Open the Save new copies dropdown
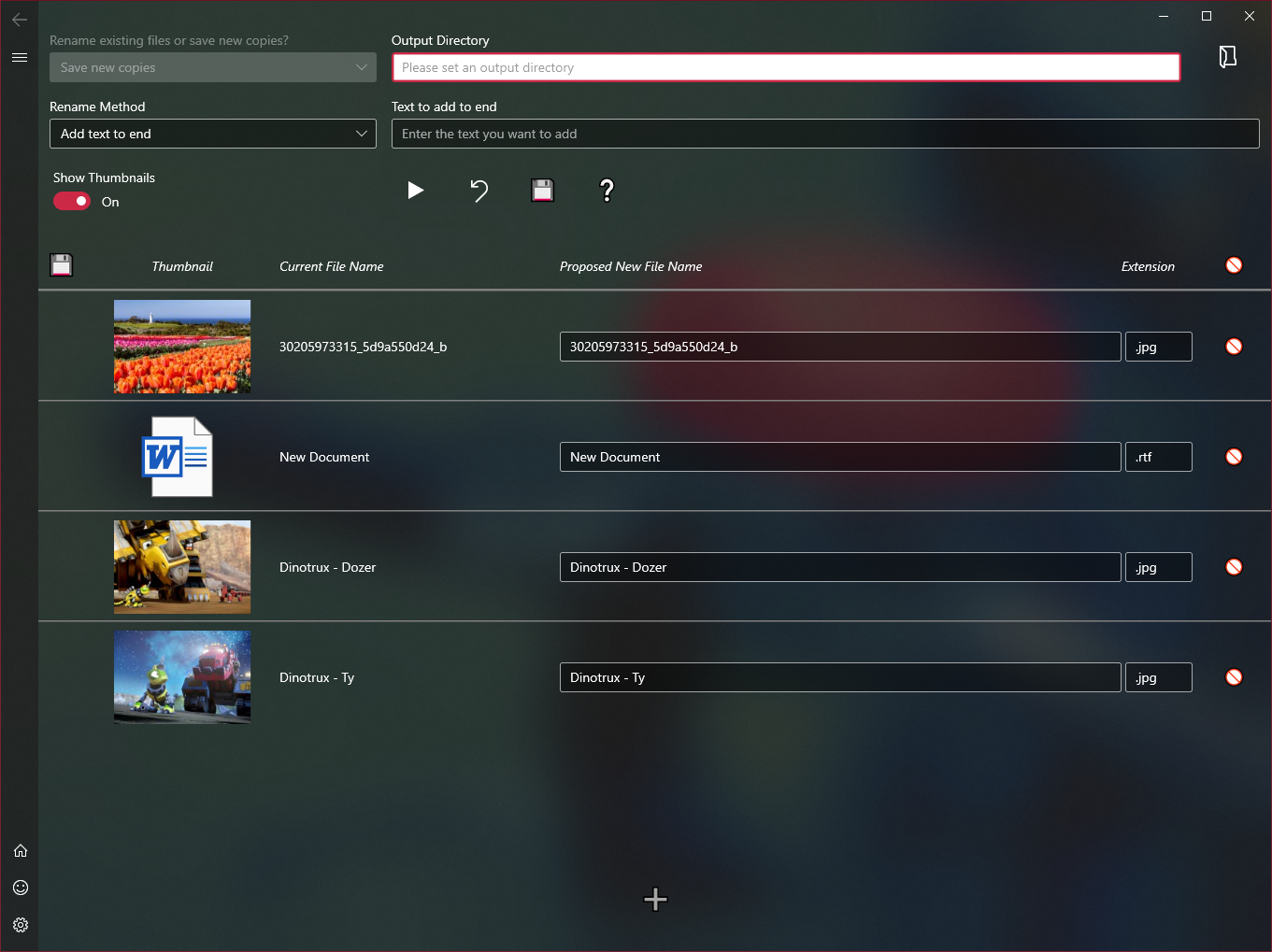Viewport: 1272px width, 952px height. pos(212,67)
